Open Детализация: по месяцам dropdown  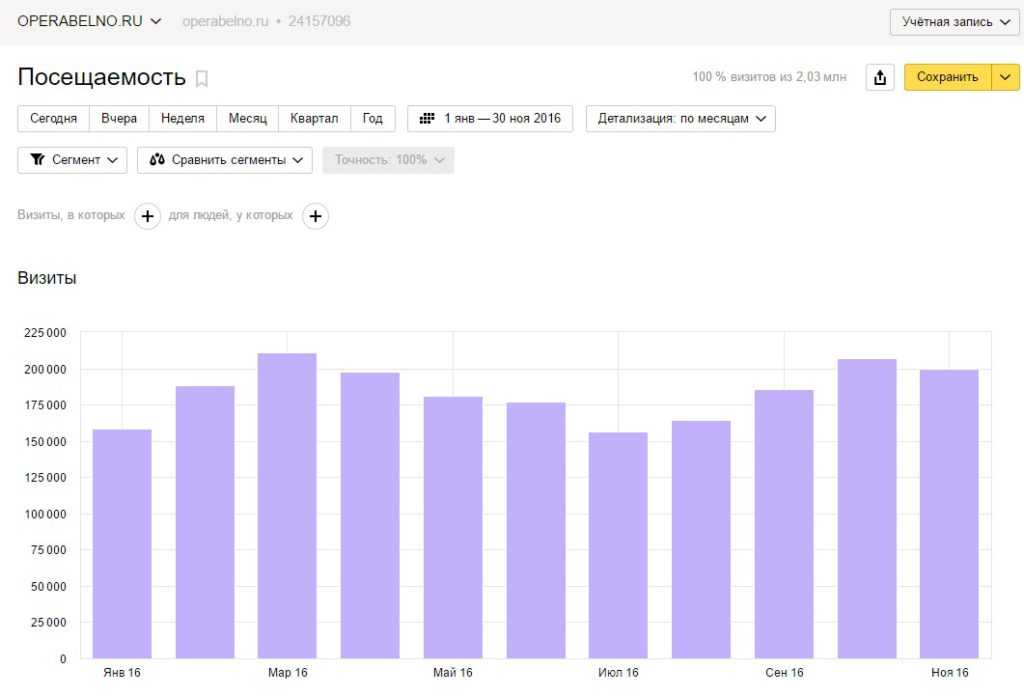pos(680,119)
